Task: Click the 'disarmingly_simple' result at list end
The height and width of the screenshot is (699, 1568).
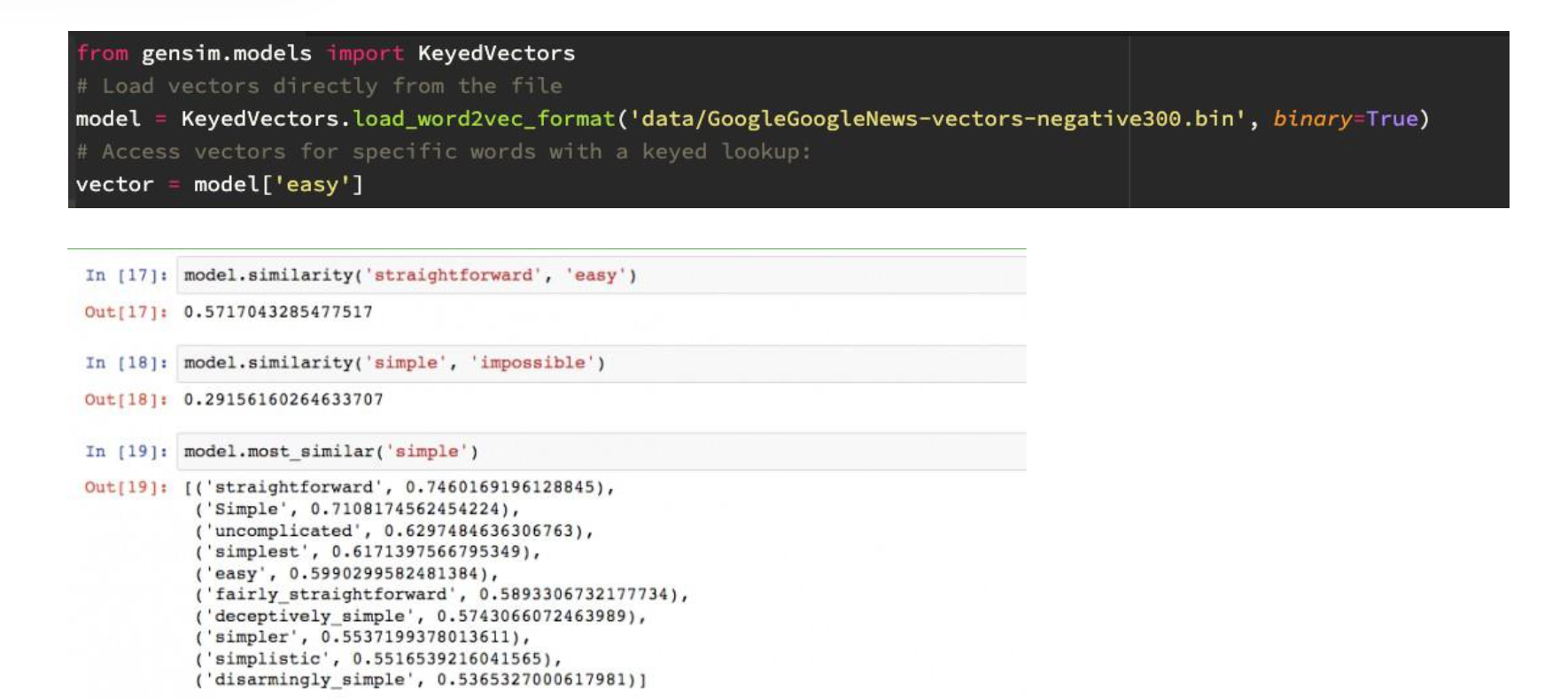Action: pos(420,680)
